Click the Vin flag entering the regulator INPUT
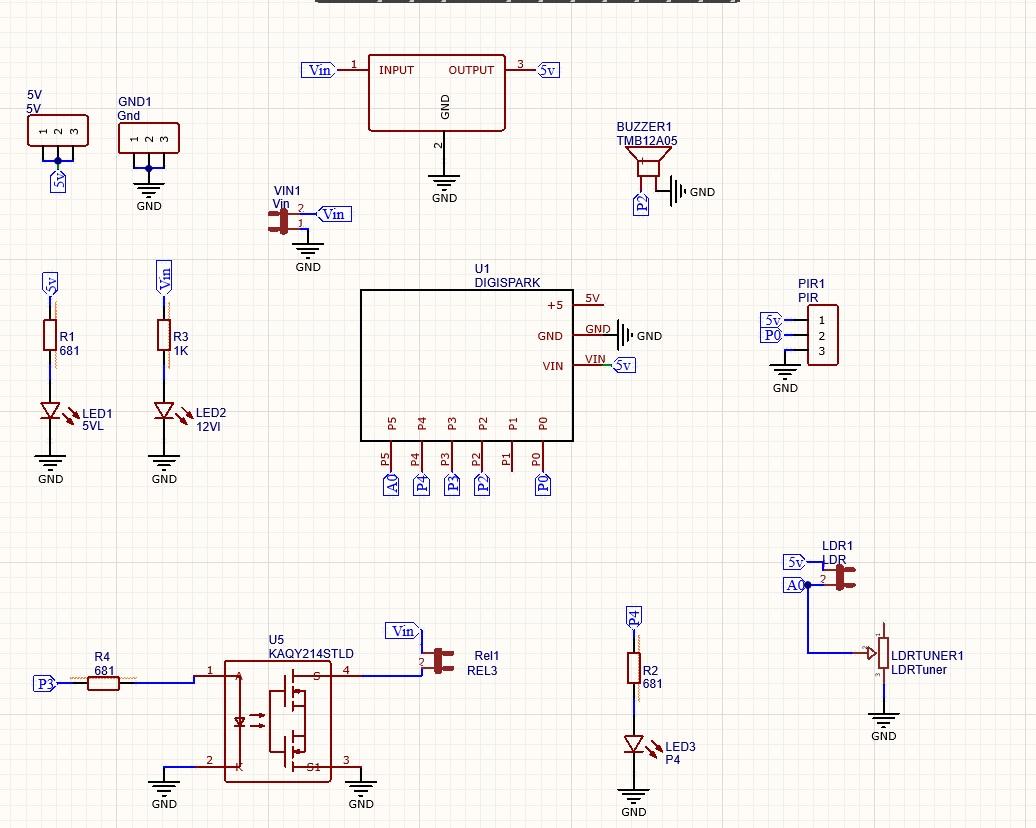1036x828 pixels. pos(320,70)
